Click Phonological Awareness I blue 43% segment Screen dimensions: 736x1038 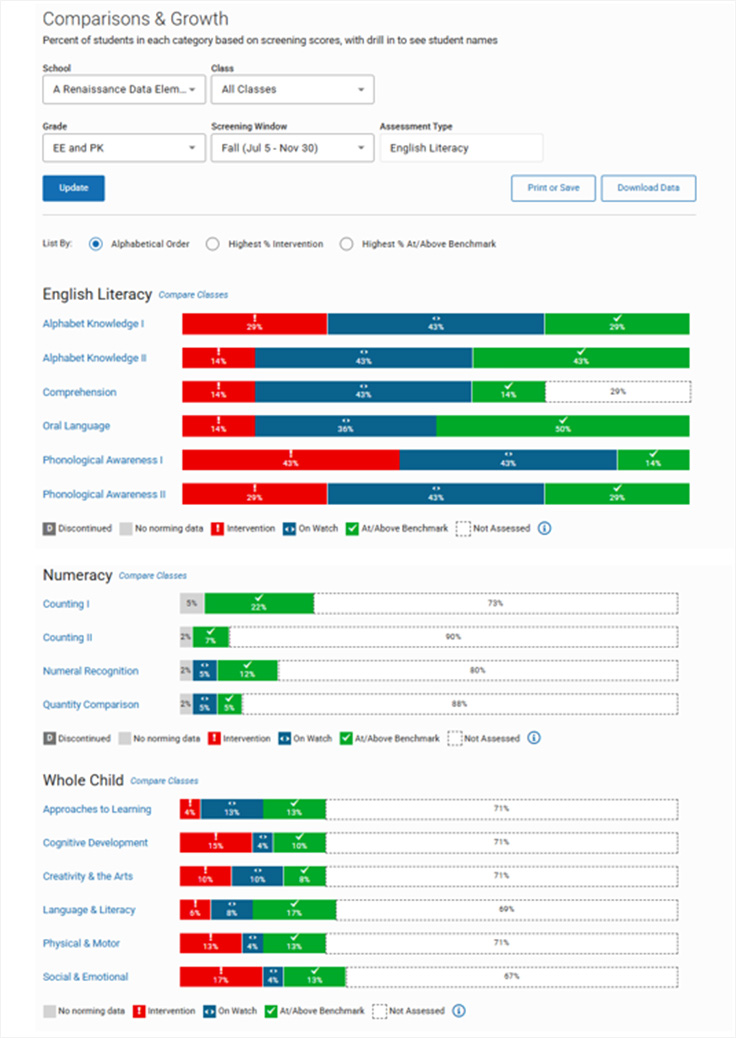(x=508, y=460)
